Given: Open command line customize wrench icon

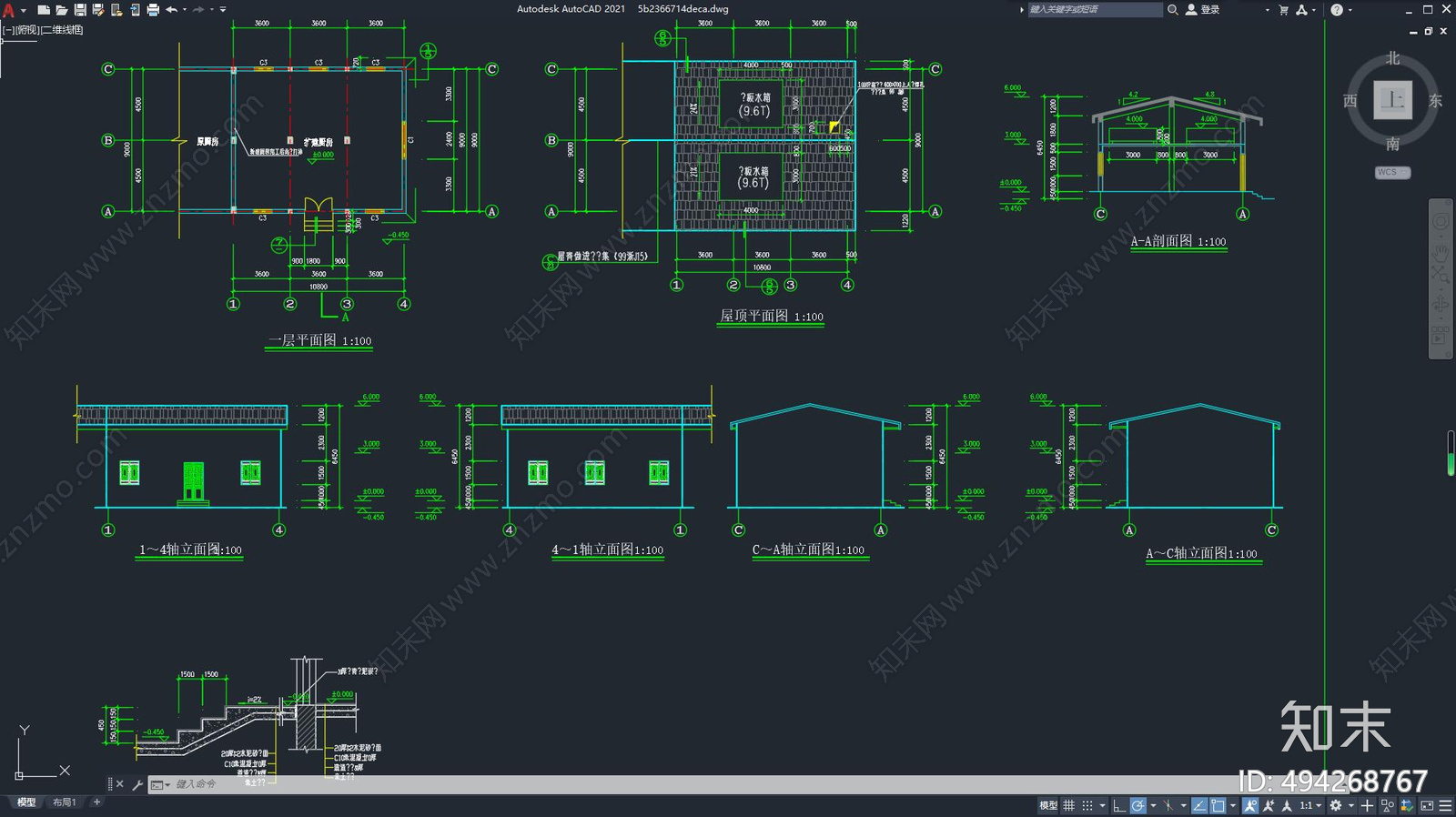Looking at the screenshot, I should 137,784.
